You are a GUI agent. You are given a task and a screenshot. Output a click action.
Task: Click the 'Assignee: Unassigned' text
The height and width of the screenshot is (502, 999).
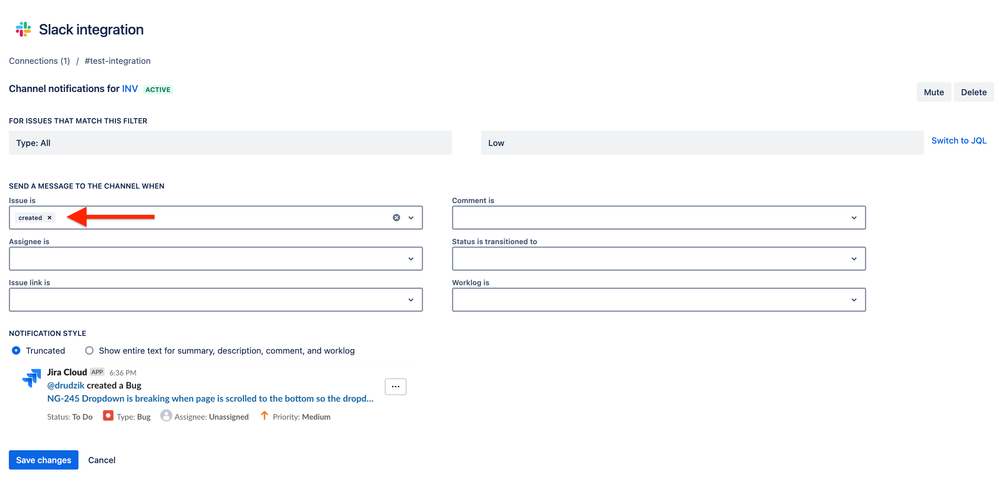[212, 417]
